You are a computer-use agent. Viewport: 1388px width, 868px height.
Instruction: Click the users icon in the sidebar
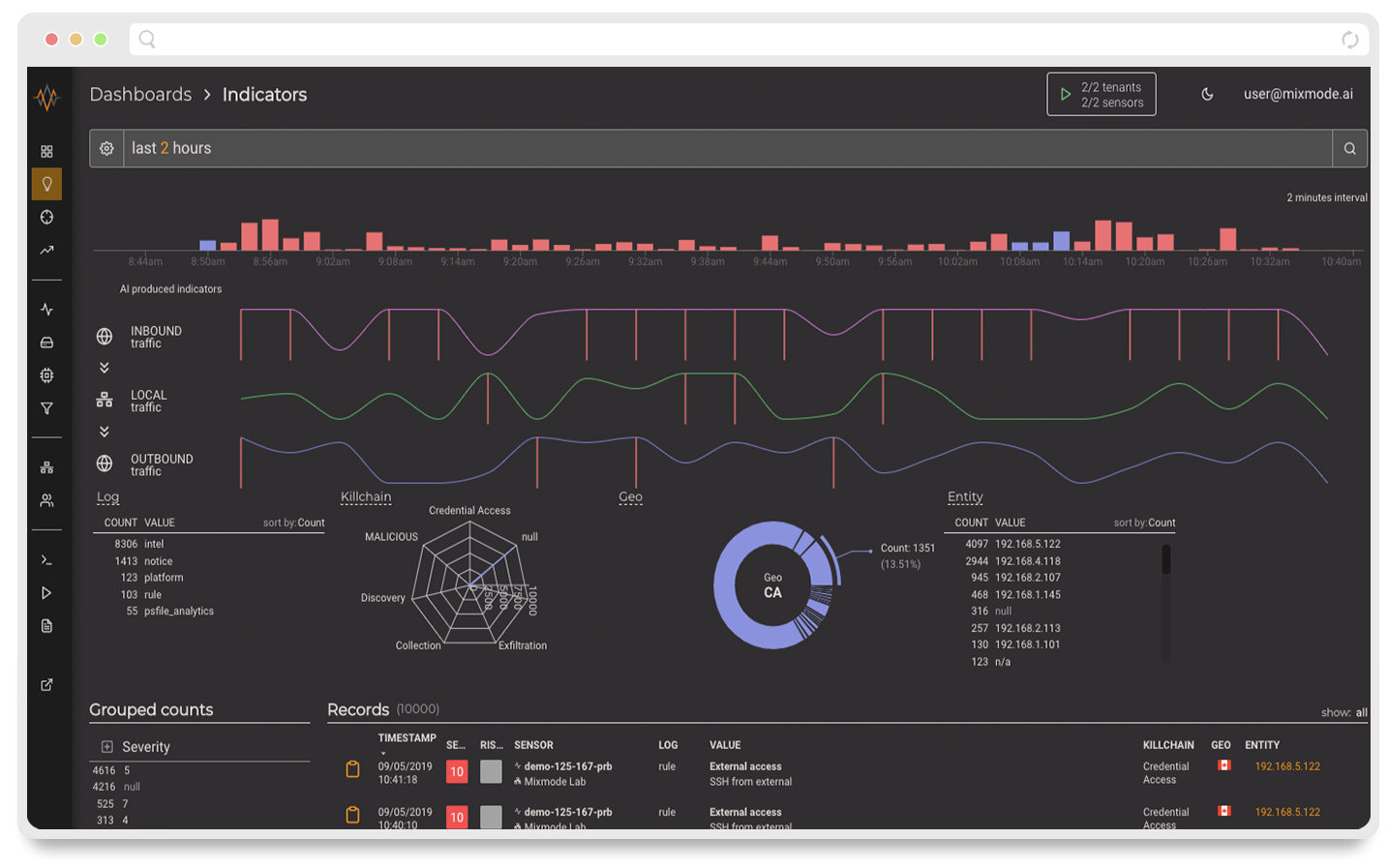point(46,500)
